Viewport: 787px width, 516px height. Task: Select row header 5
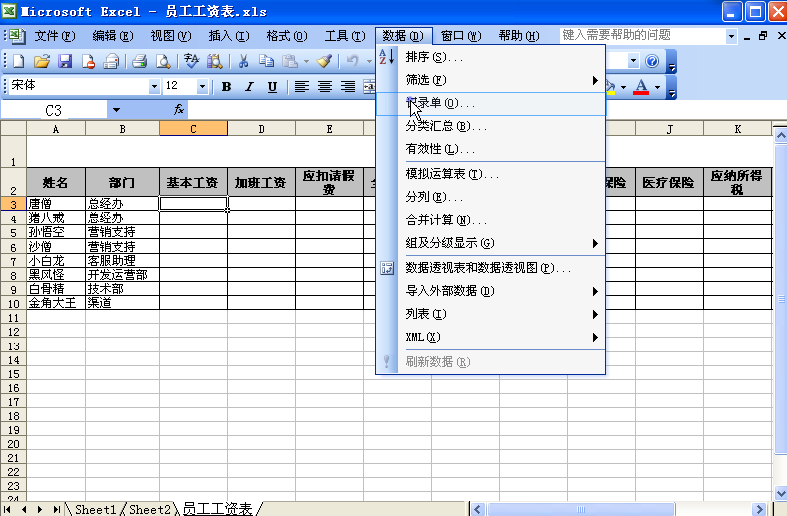pos(13,232)
